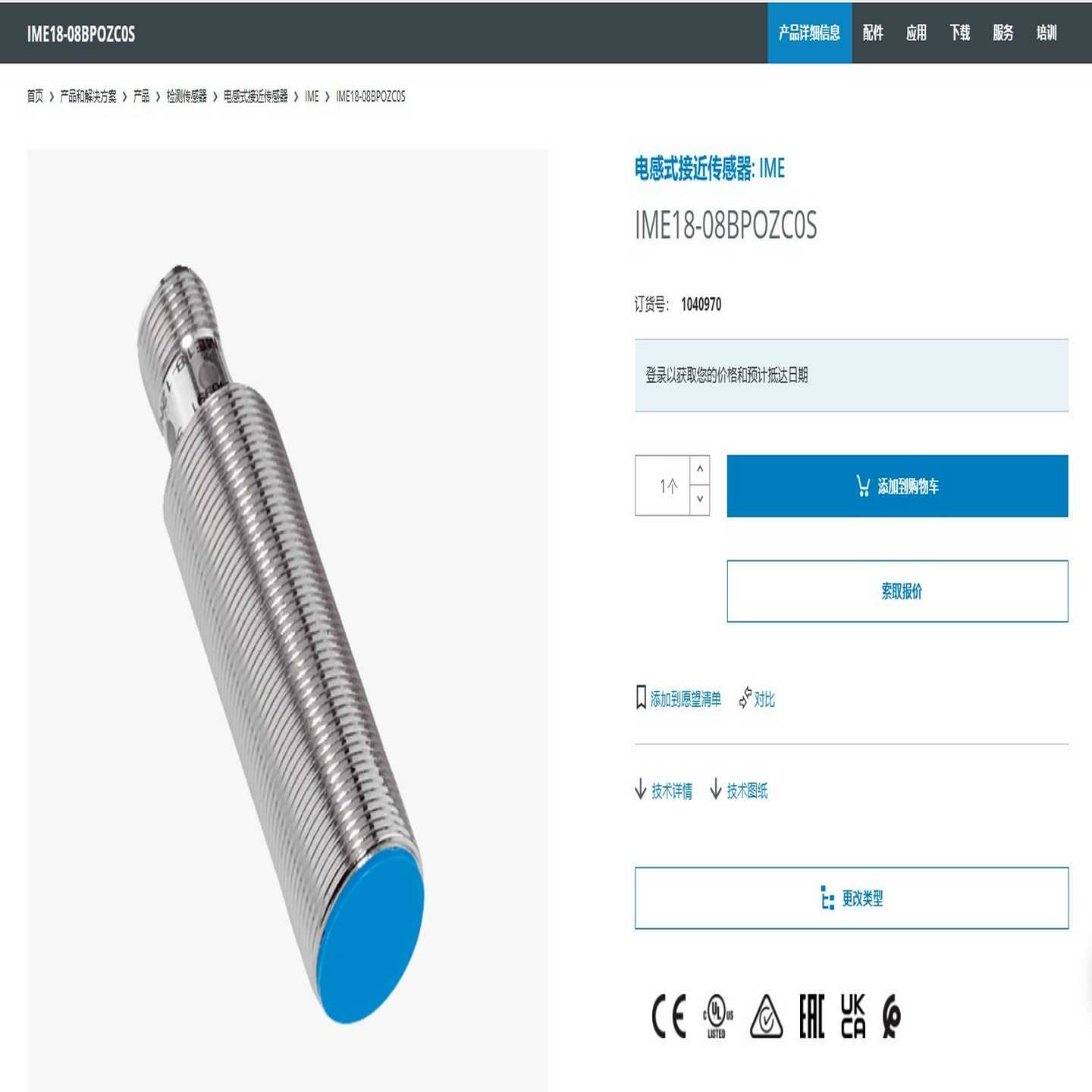Click the last certification logo in the row
The height and width of the screenshot is (1092, 1092).
click(x=892, y=1015)
